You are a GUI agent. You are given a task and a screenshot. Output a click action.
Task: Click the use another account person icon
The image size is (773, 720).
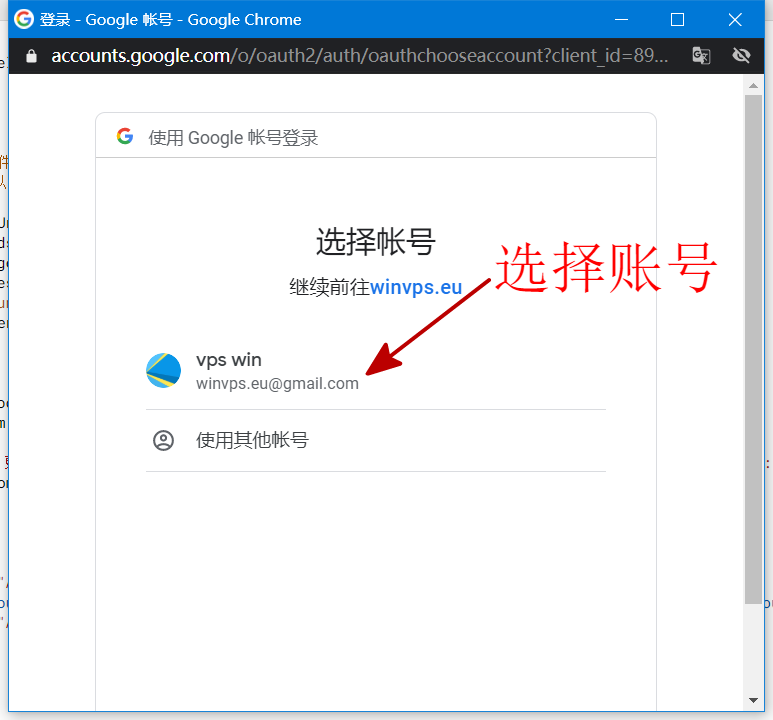tap(163, 440)
